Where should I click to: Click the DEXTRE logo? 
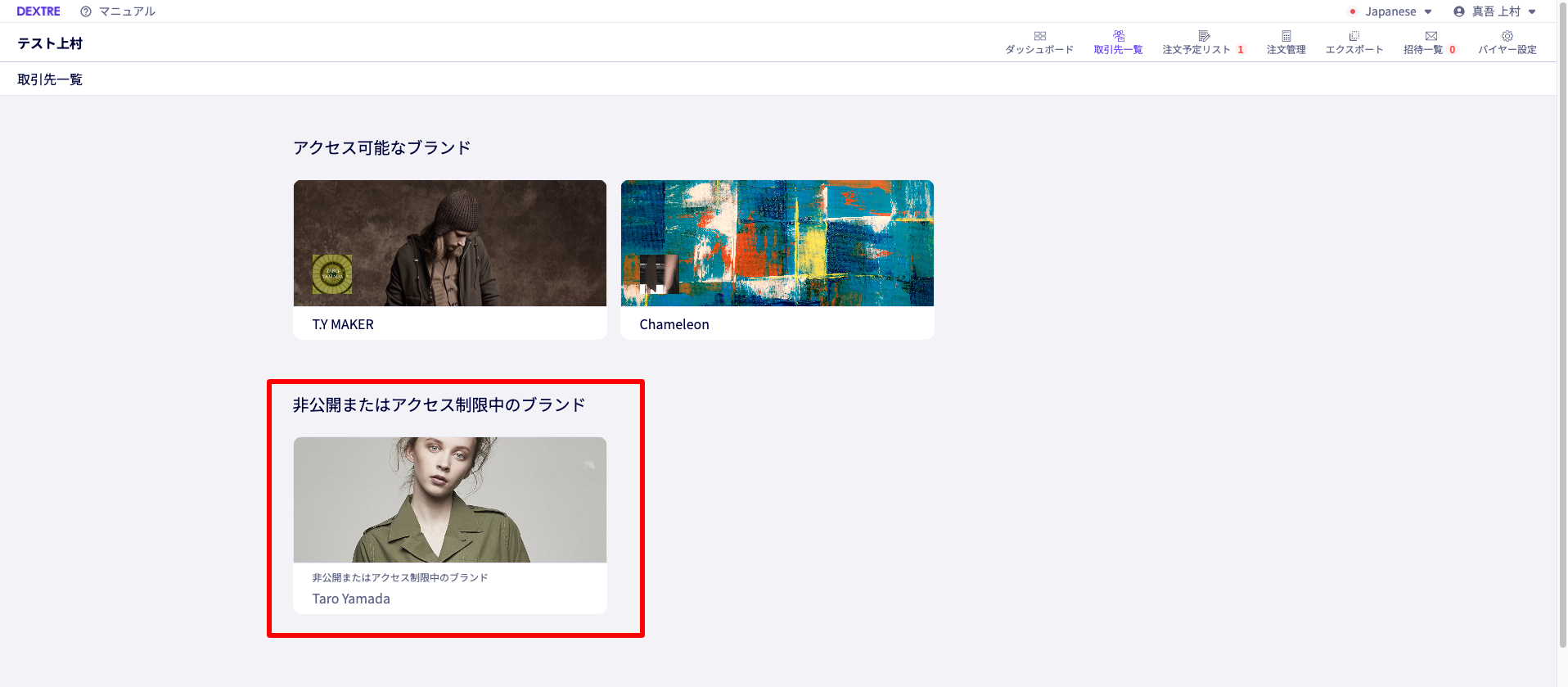[38, 11]
